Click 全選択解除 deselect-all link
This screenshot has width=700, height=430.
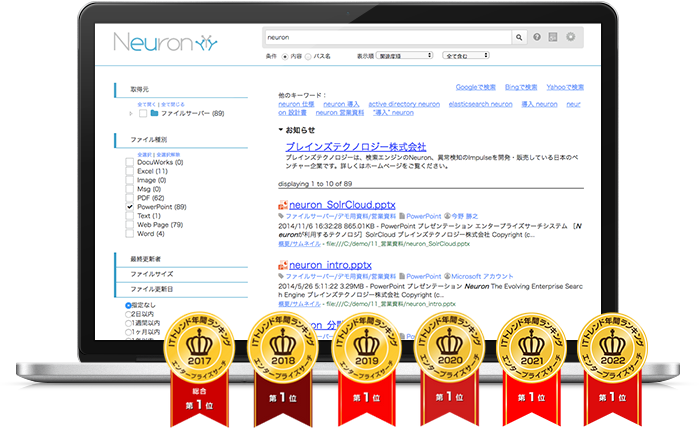(168, 154)
